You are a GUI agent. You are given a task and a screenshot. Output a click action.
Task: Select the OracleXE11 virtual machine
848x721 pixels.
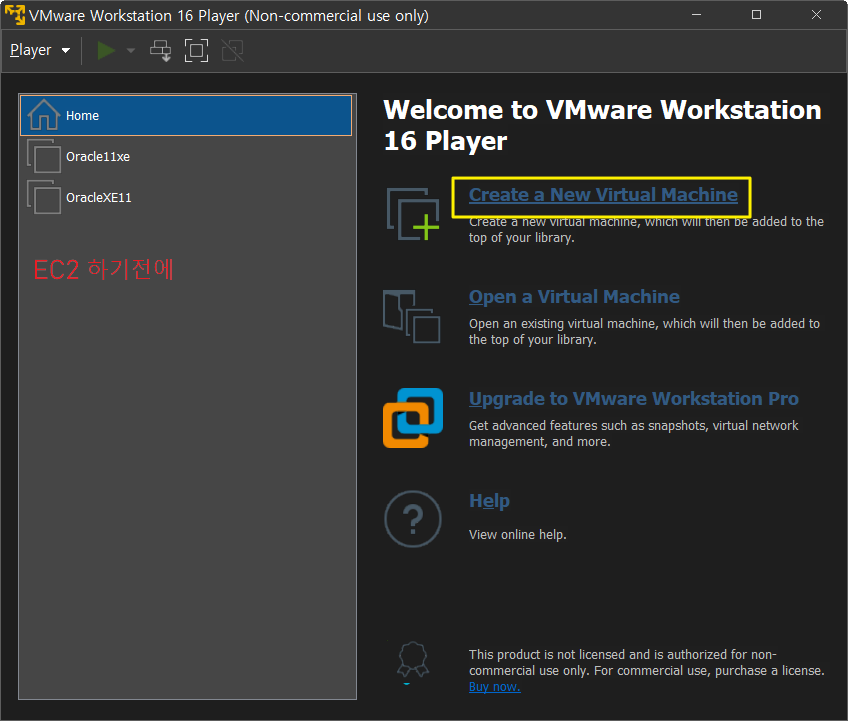click(x=186, y=198)
